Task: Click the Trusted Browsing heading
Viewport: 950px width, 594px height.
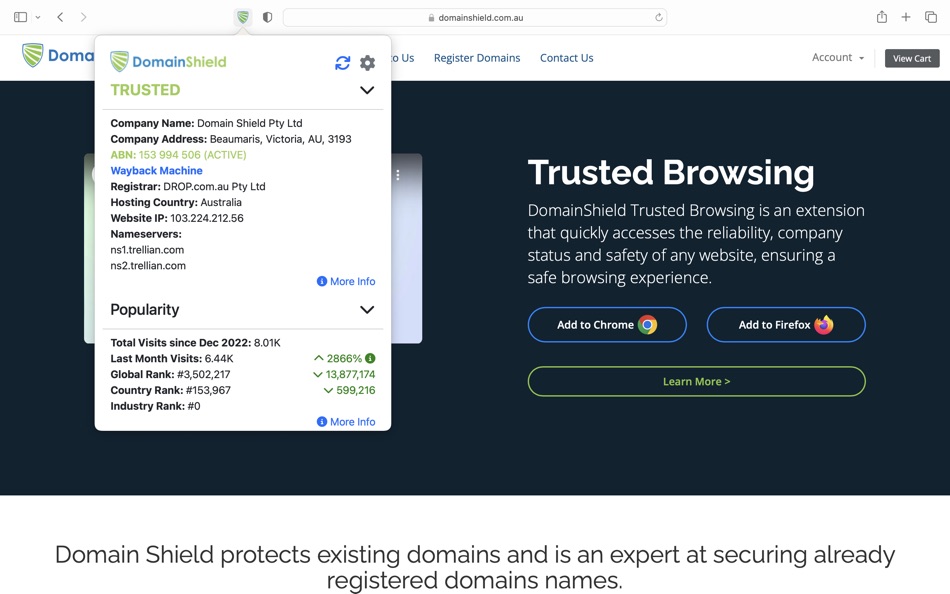Action: (x=671, y=173)
